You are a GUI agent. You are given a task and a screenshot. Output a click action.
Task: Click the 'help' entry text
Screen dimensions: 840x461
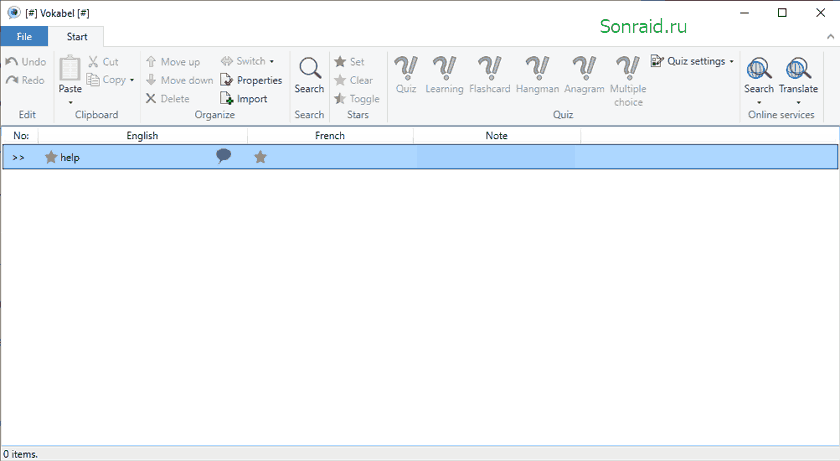pyautogui.click(x=70, y=157)
